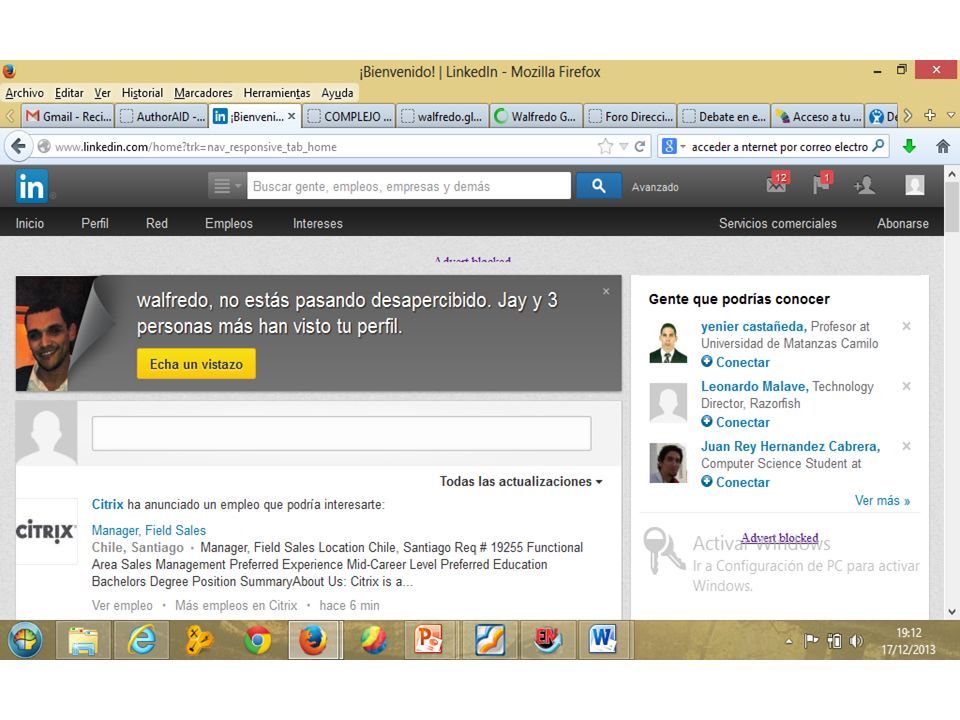This screenshot has height=720, width=960.
Task: Click the Citrix logo thumbnail
Action: (x=46, y=531)
